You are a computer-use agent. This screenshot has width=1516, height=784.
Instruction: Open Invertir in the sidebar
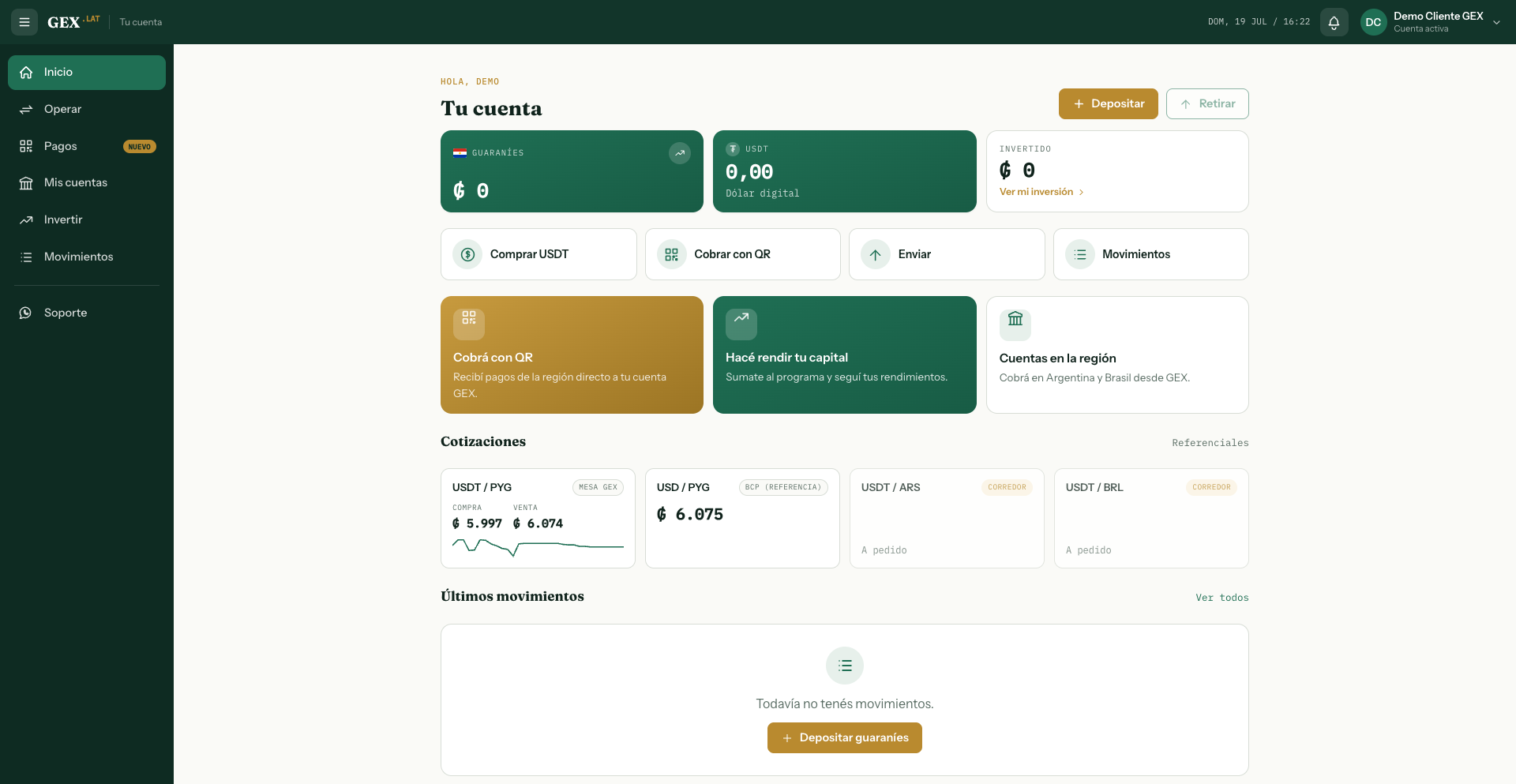click(x=87, y=219)
